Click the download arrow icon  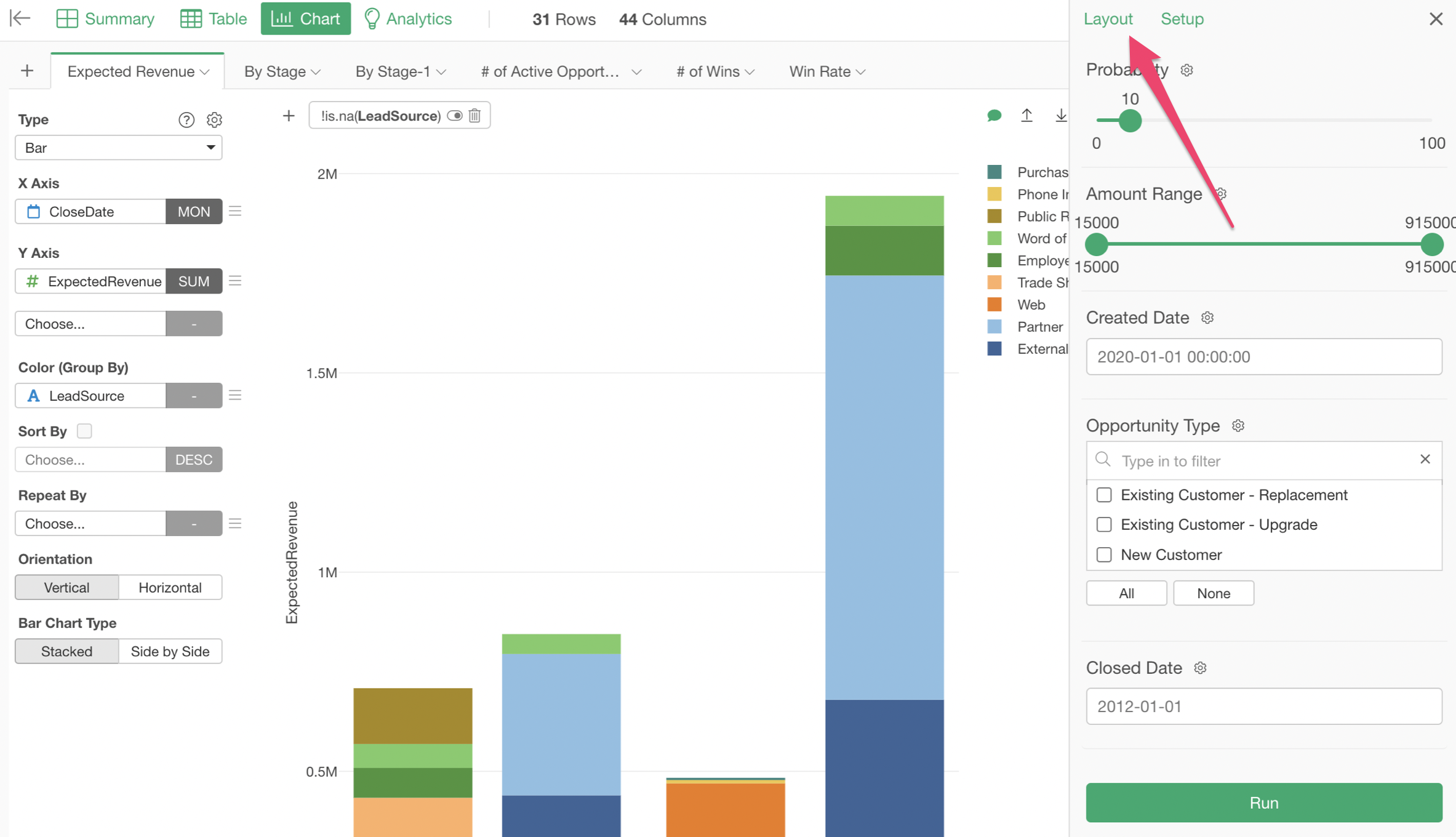point(1060,116)
